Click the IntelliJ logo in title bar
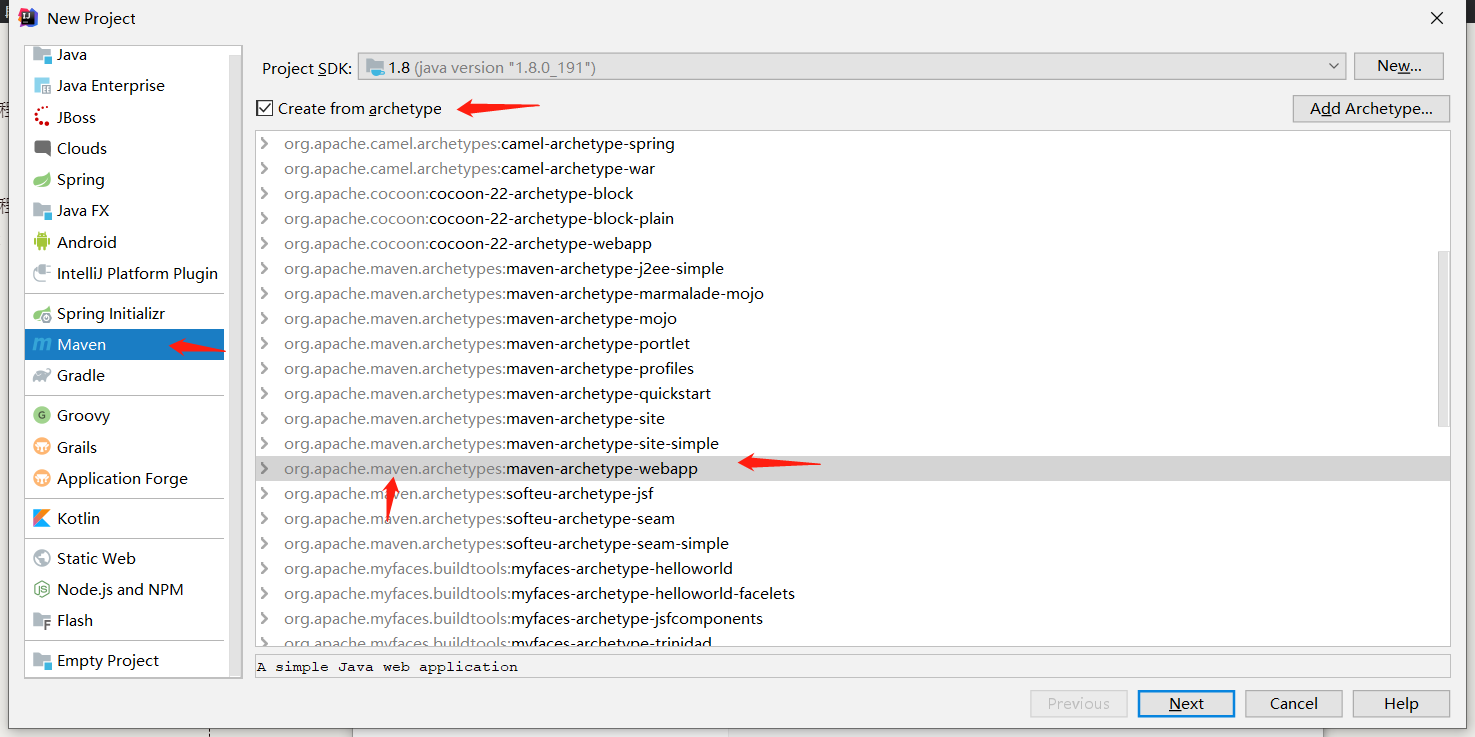Image resolution: width=1475 pixels, height=737 pixels. (x=28, y=18)
